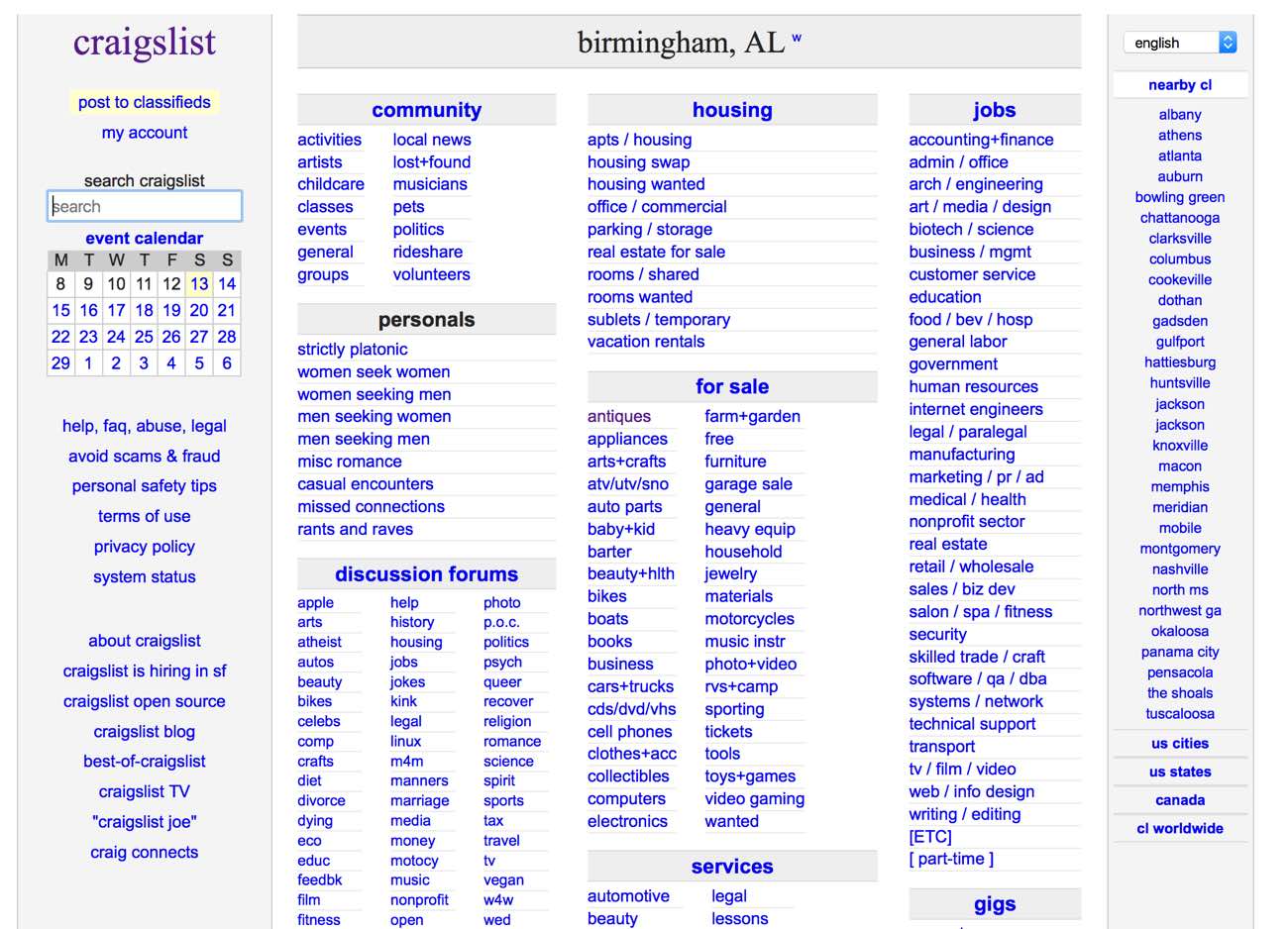Open apts / housing listings

coord(640,140)
